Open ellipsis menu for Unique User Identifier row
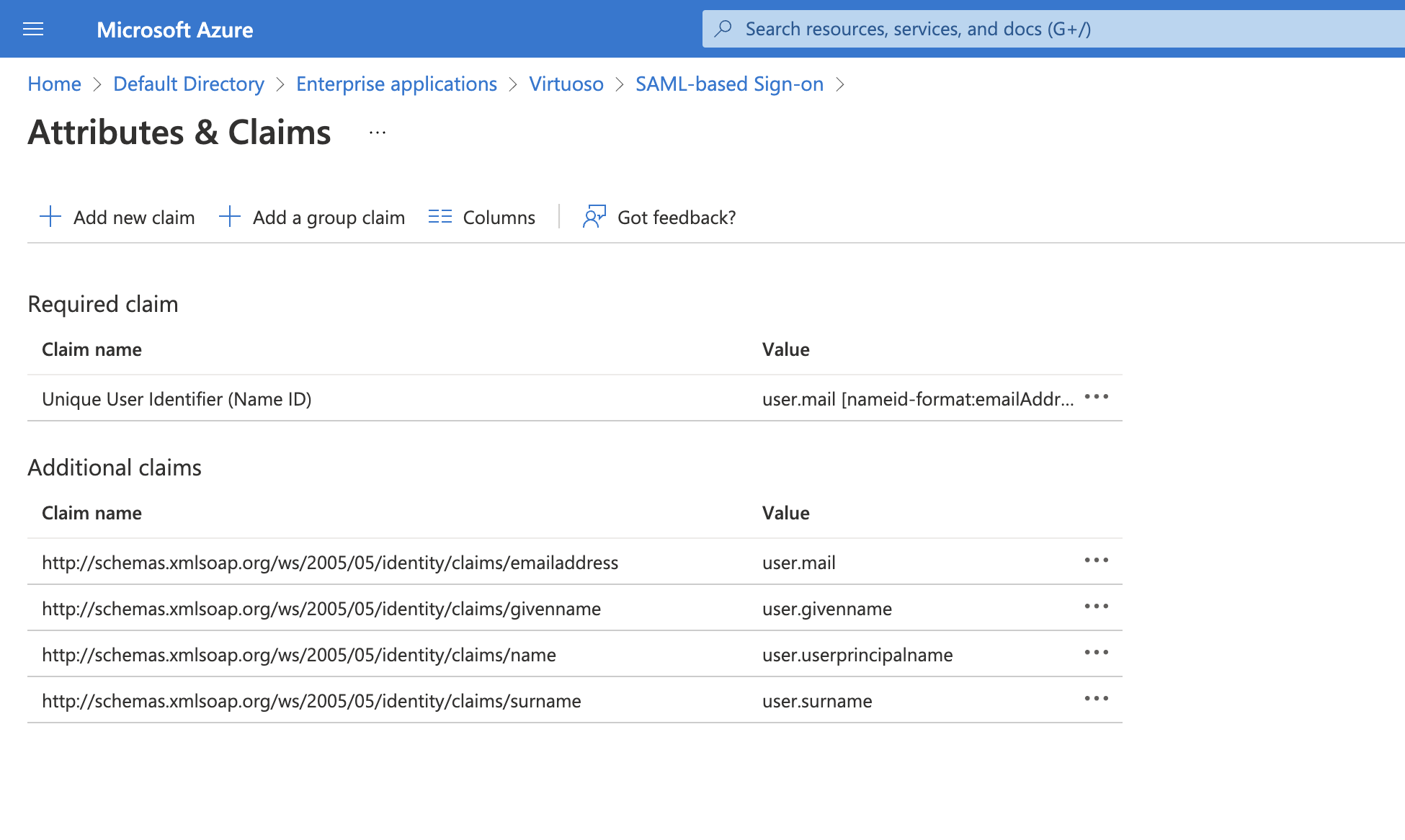The height and width of the screenshot is (840, 1405). pos(1097,397)
